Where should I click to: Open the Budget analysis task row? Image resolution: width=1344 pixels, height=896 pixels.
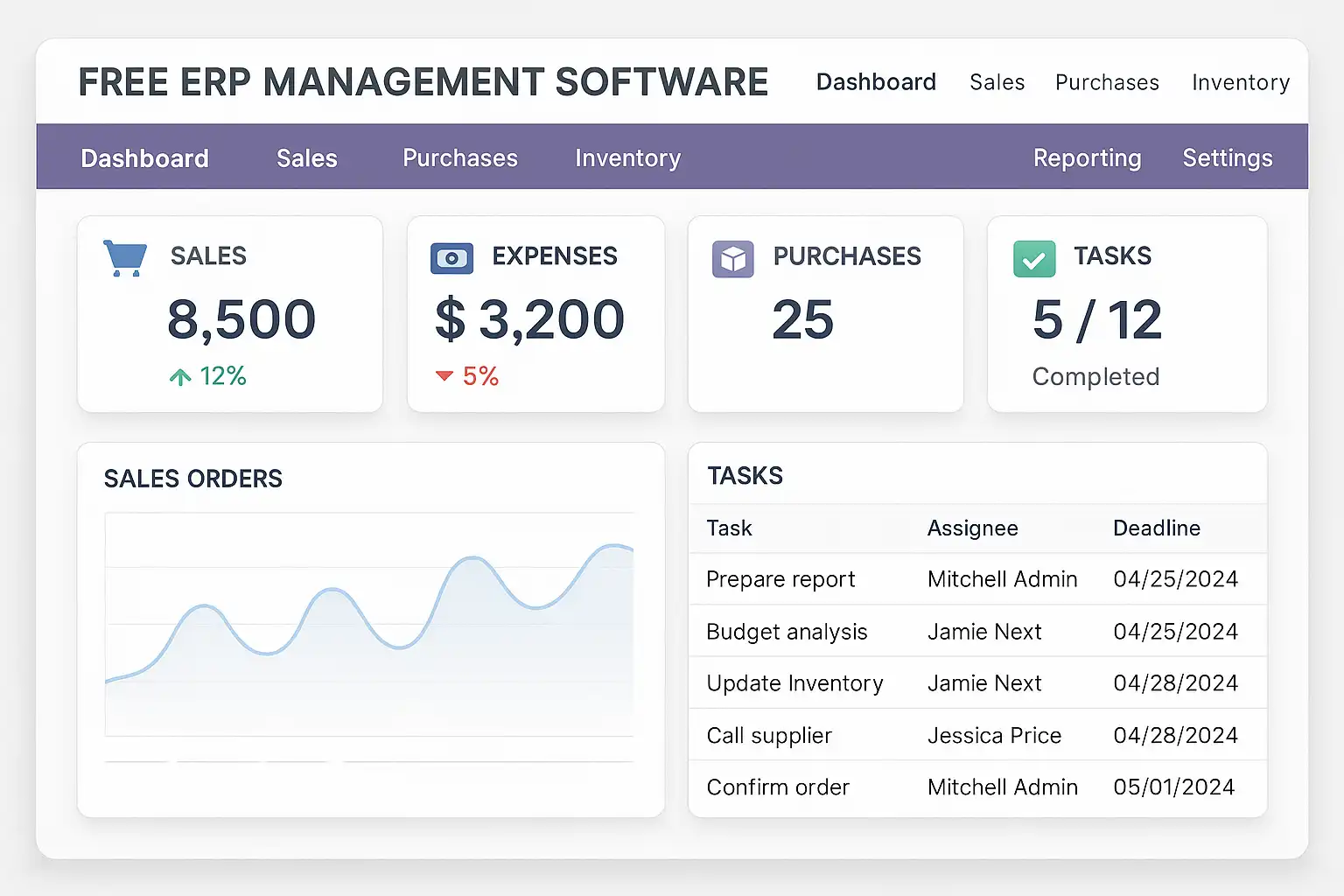point(787,632)
